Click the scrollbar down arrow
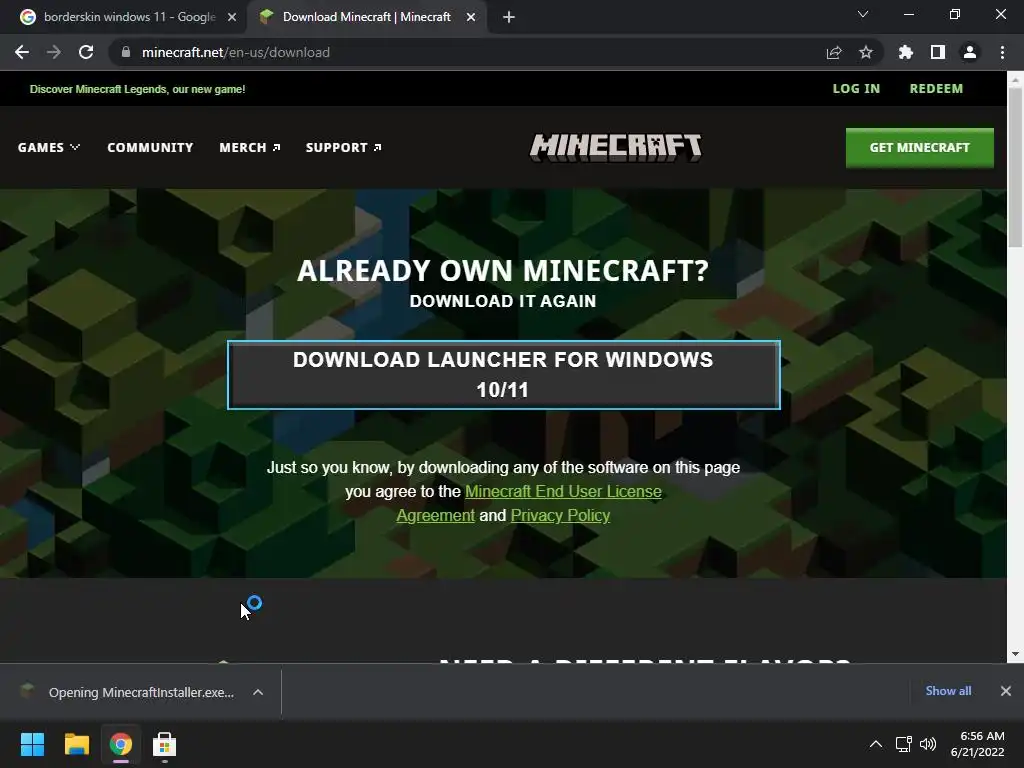1024x768 pixels. coord(1015,654)
